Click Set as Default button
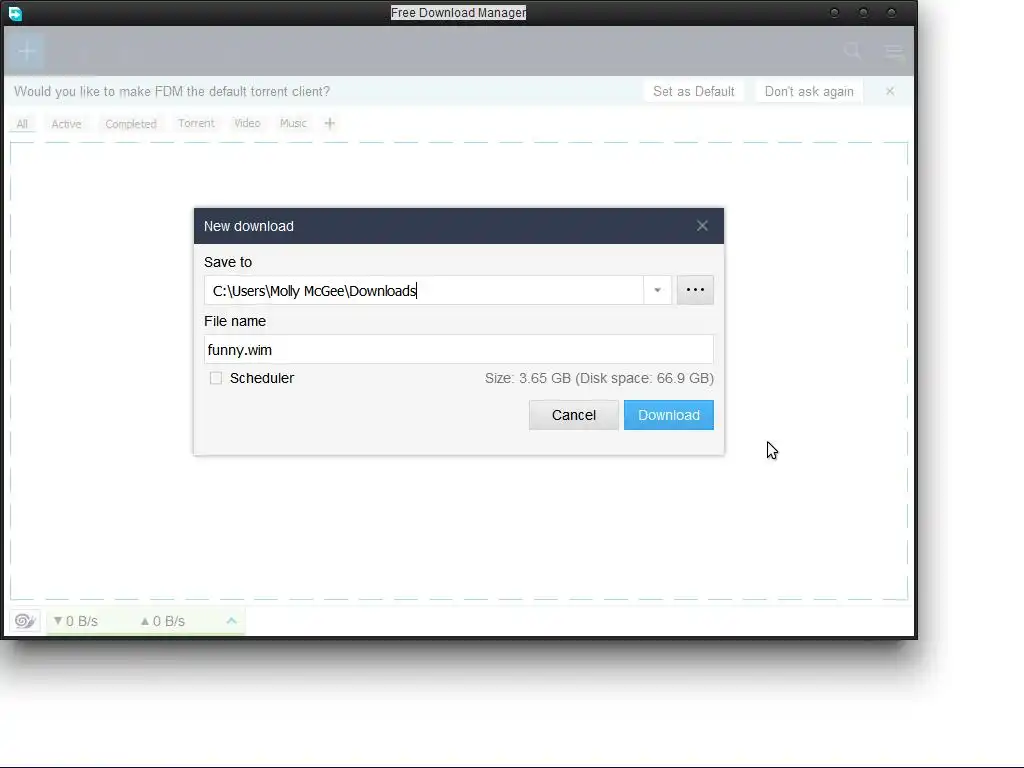1024x768 pixels. (x=694, y=91)
